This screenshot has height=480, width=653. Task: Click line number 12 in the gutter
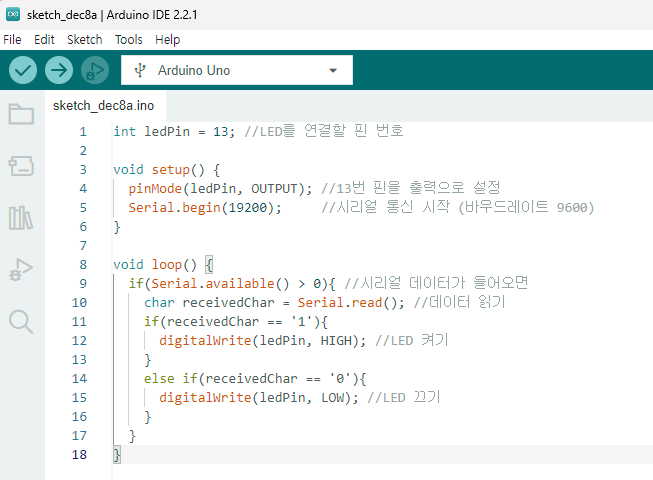click(x=79, y=341)
